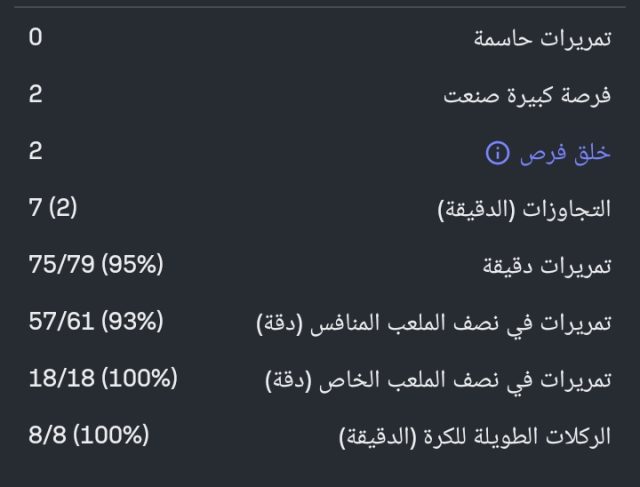Viewport: 640px width, 487px height.
Task: Click the 0 value for تمريرات حاسمة
Action: pos(36,38)
